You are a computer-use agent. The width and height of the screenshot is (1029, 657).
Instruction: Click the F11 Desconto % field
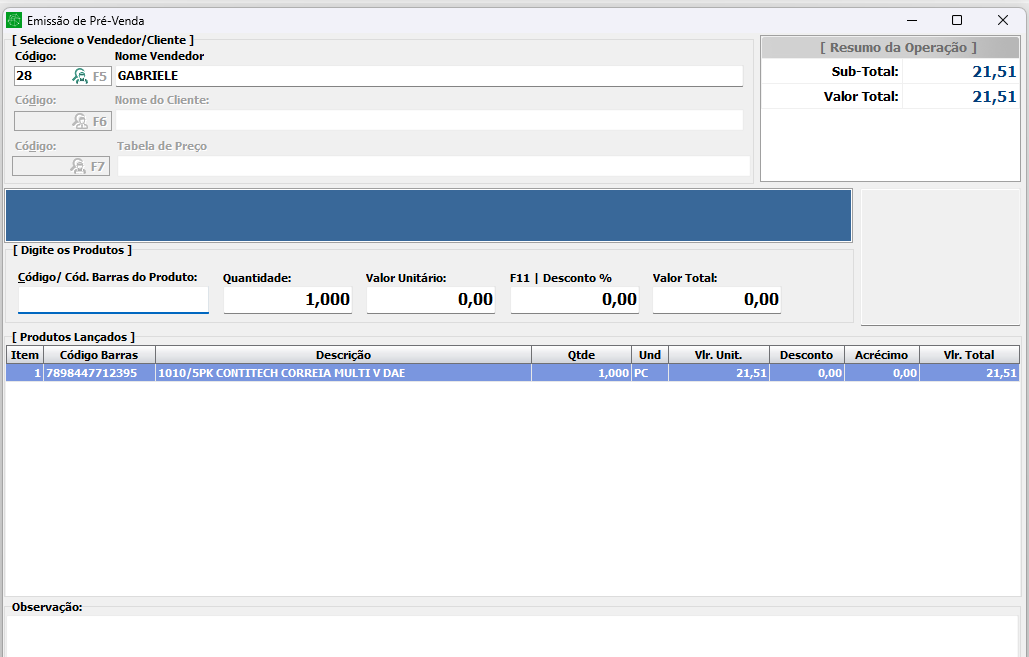click(574, 300)
